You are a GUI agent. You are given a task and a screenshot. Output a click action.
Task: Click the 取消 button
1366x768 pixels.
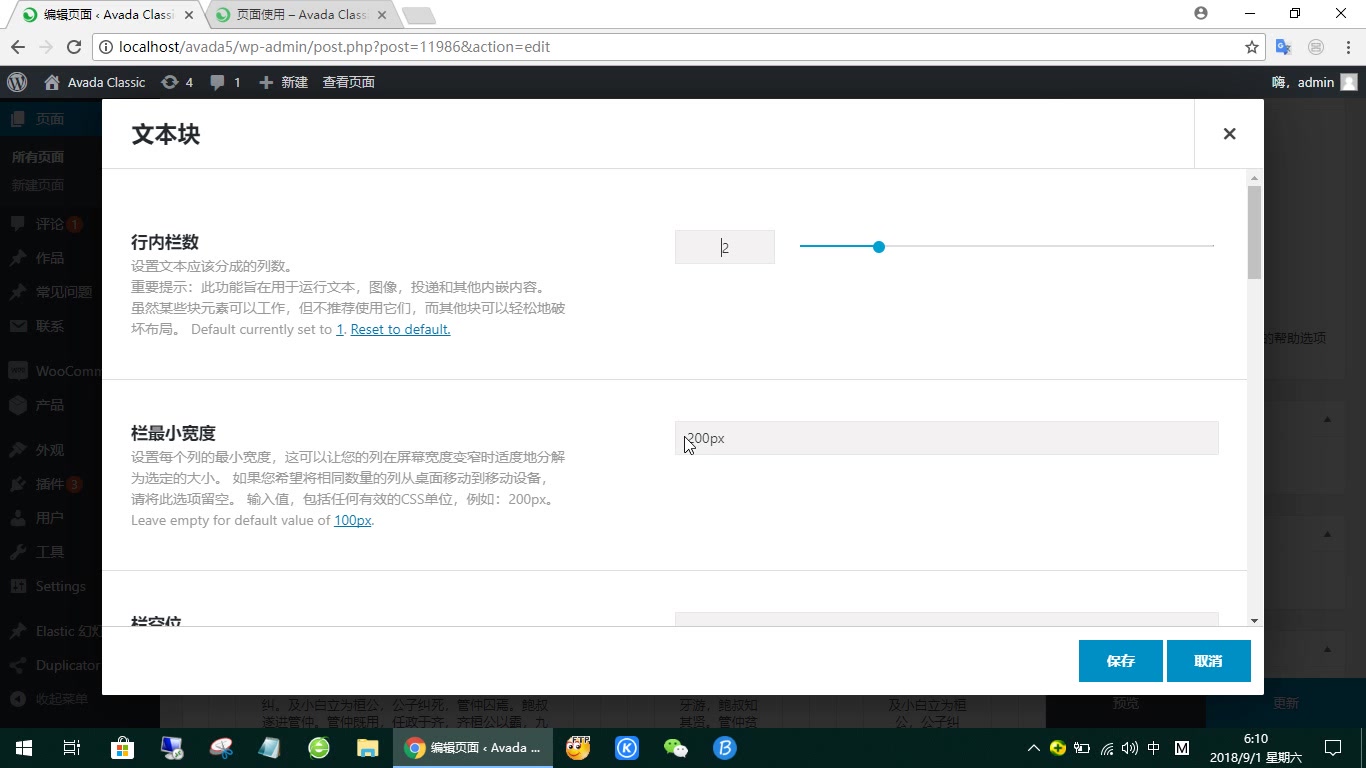[1208, 661]
